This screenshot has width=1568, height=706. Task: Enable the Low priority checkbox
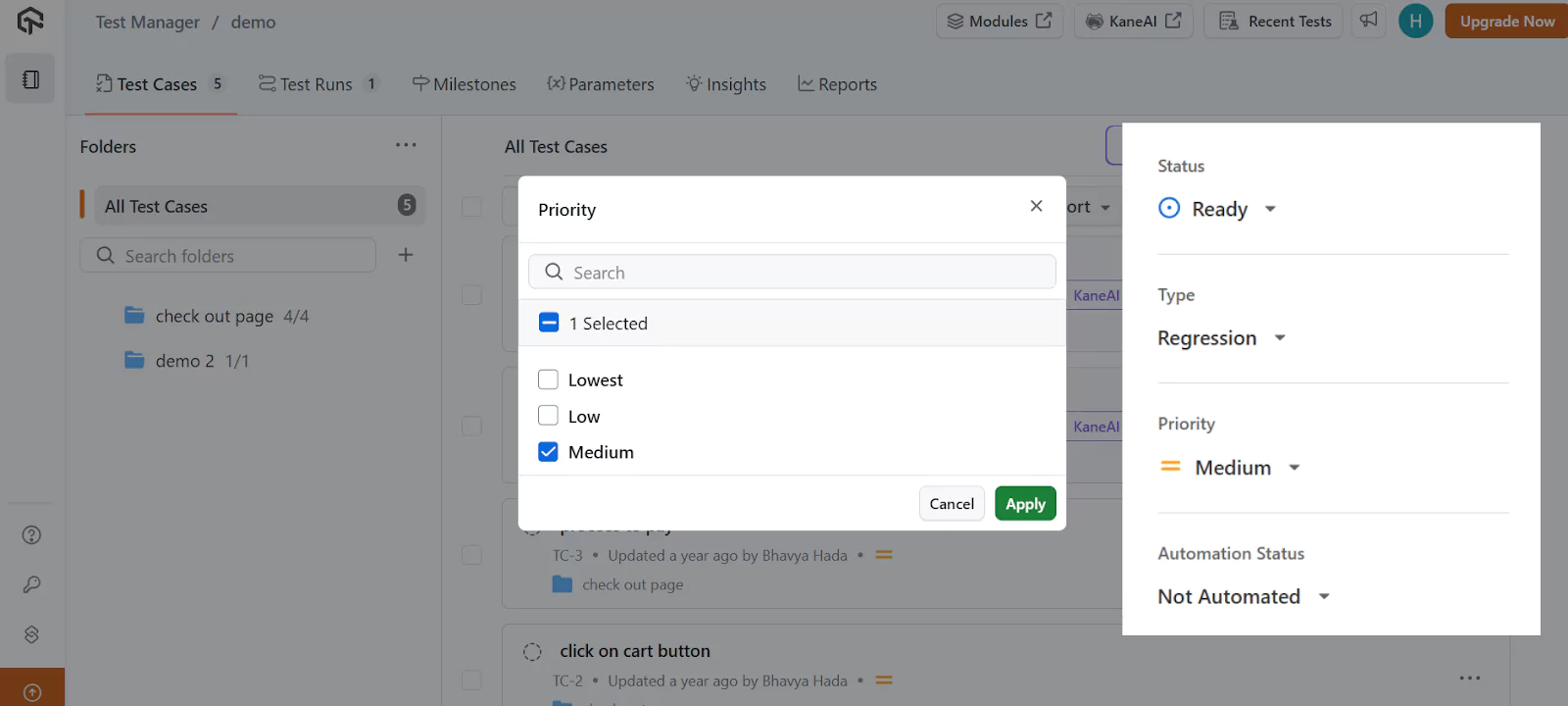point(548,415)
